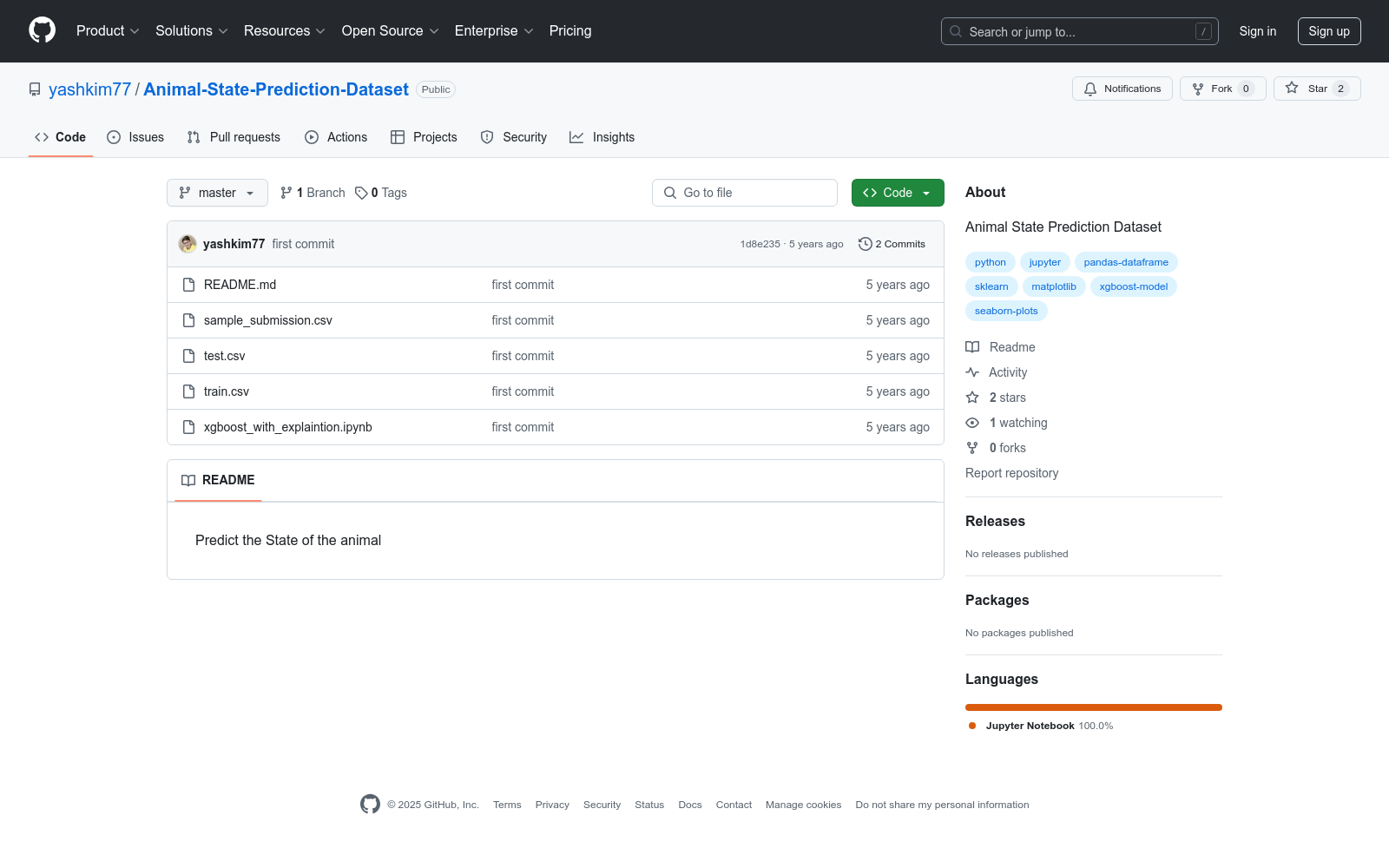View the 2 Commits history
The image size is (1389, 868).
[892, 244]
